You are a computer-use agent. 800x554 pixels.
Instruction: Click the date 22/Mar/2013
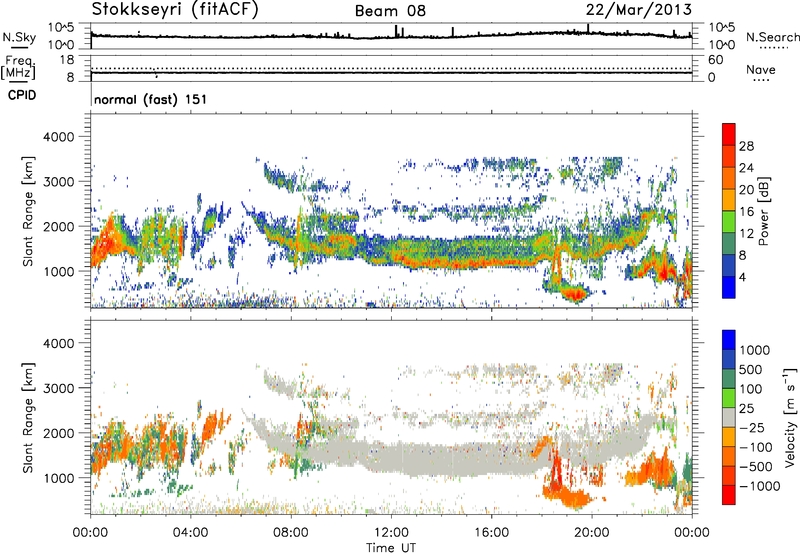click(639, 10)
